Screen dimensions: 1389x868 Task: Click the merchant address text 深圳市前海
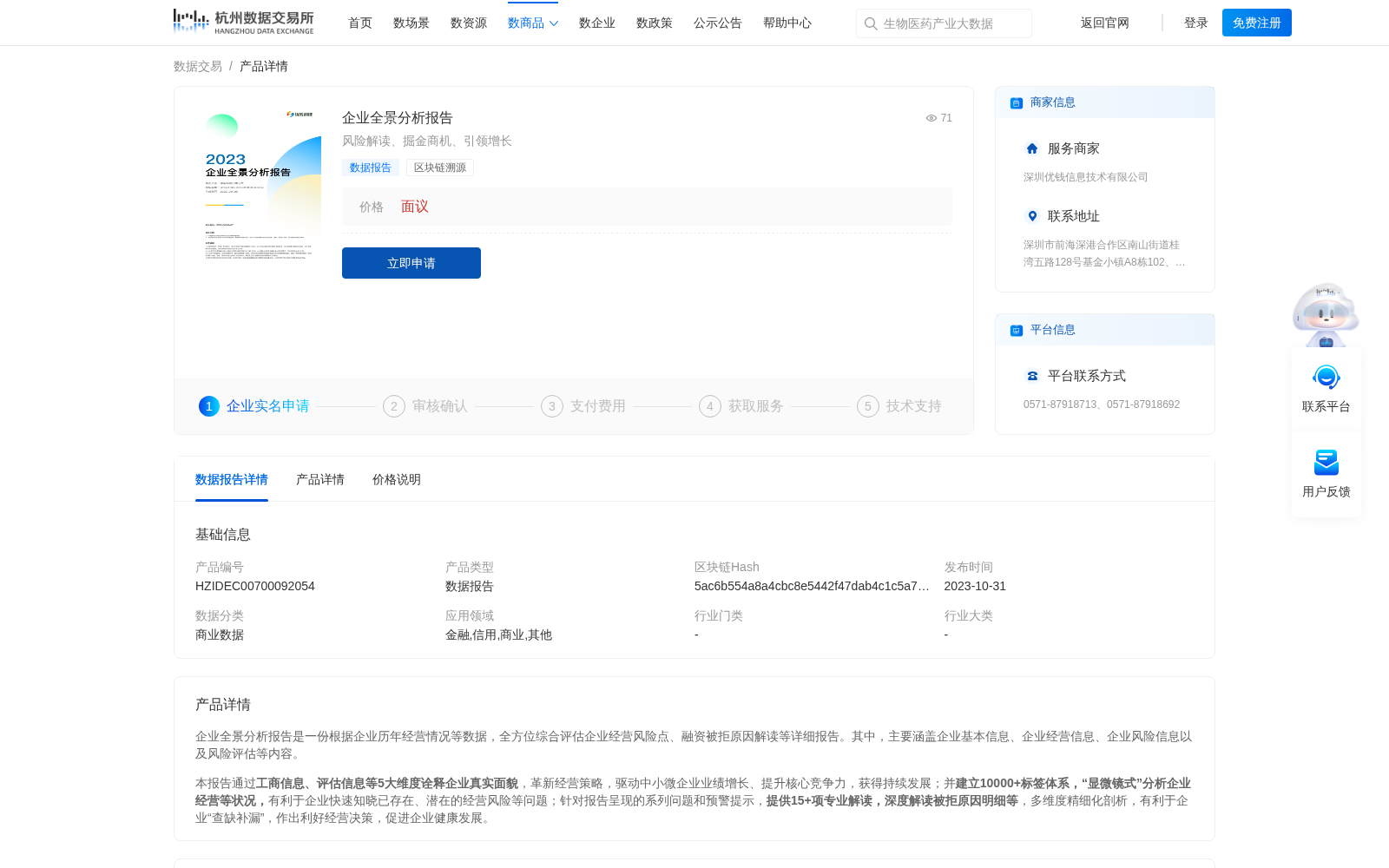click(x=1104, y=253)
